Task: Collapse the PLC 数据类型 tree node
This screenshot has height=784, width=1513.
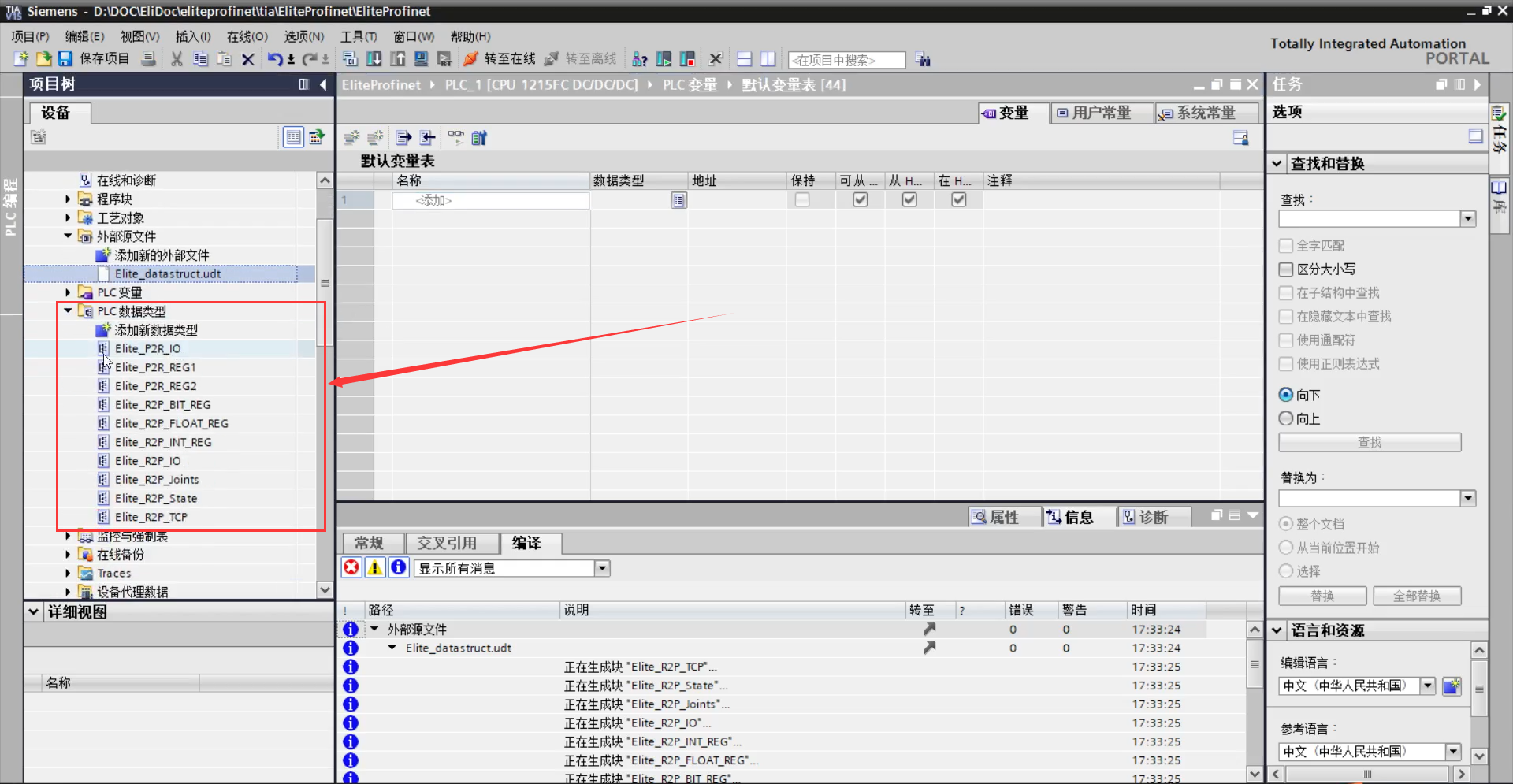Action: tap(68, 311)
